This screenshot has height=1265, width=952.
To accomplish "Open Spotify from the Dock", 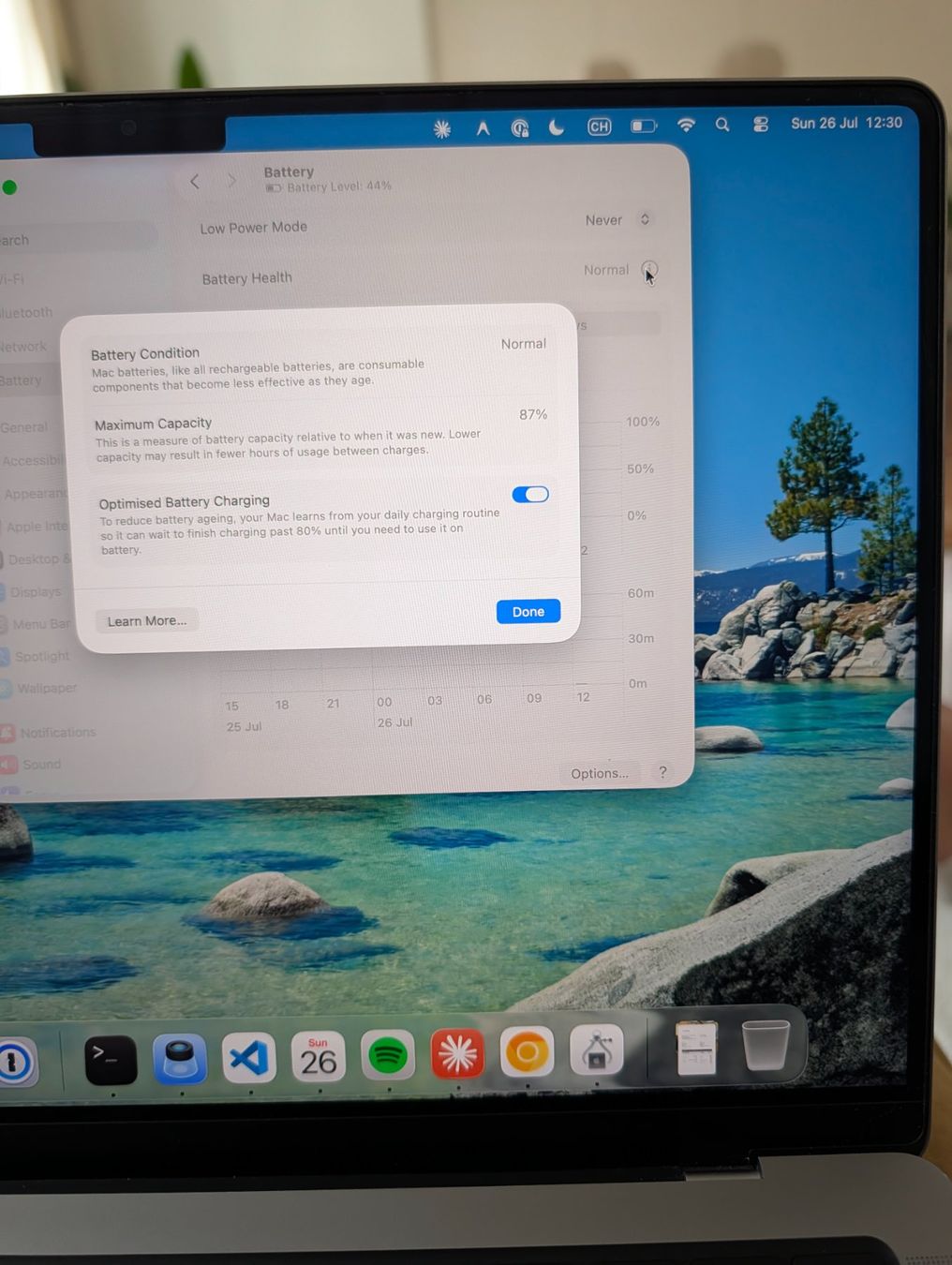I will coord(388,1056).
